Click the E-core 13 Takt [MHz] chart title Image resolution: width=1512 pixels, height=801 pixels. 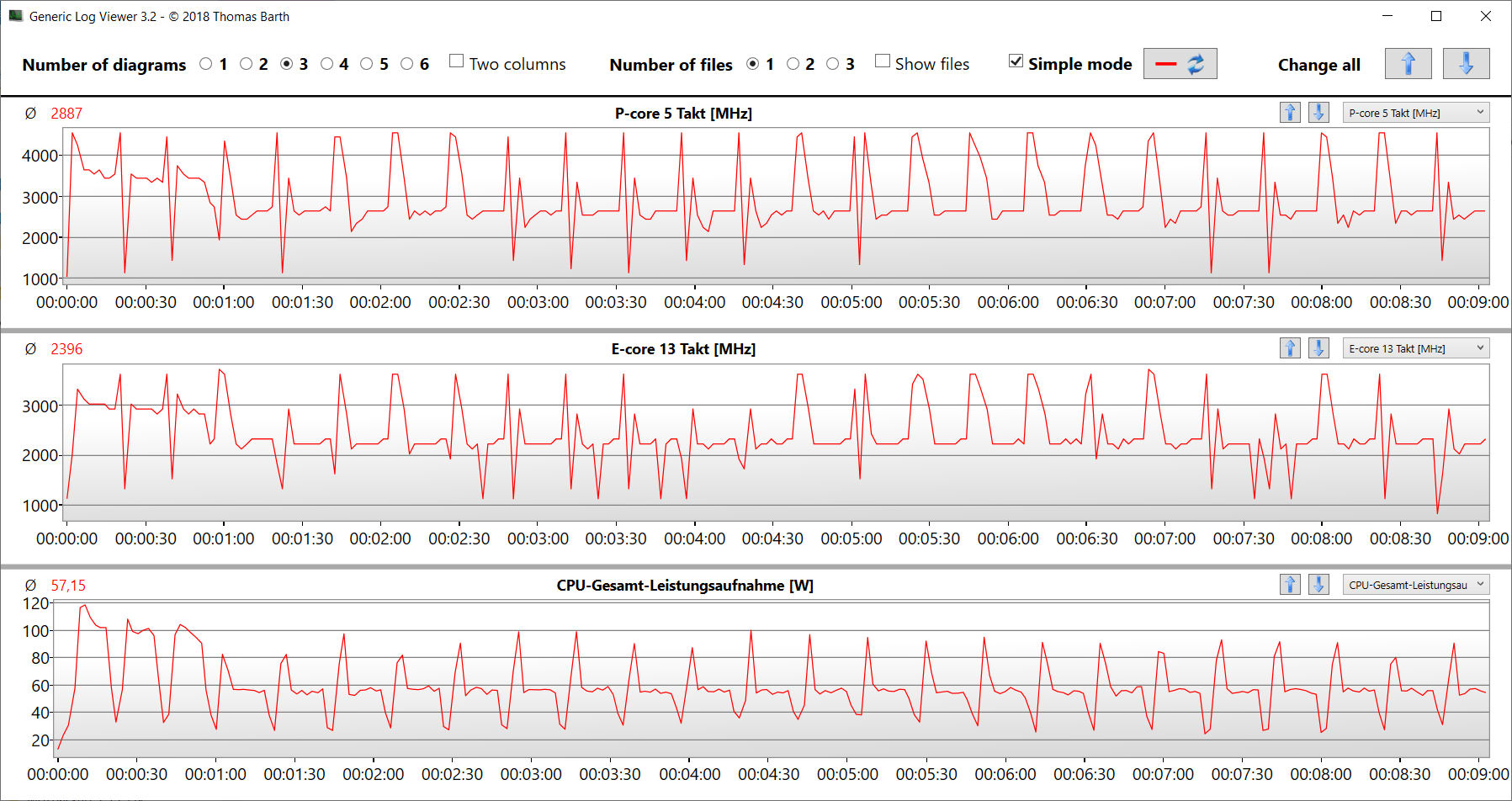[683, 349]
